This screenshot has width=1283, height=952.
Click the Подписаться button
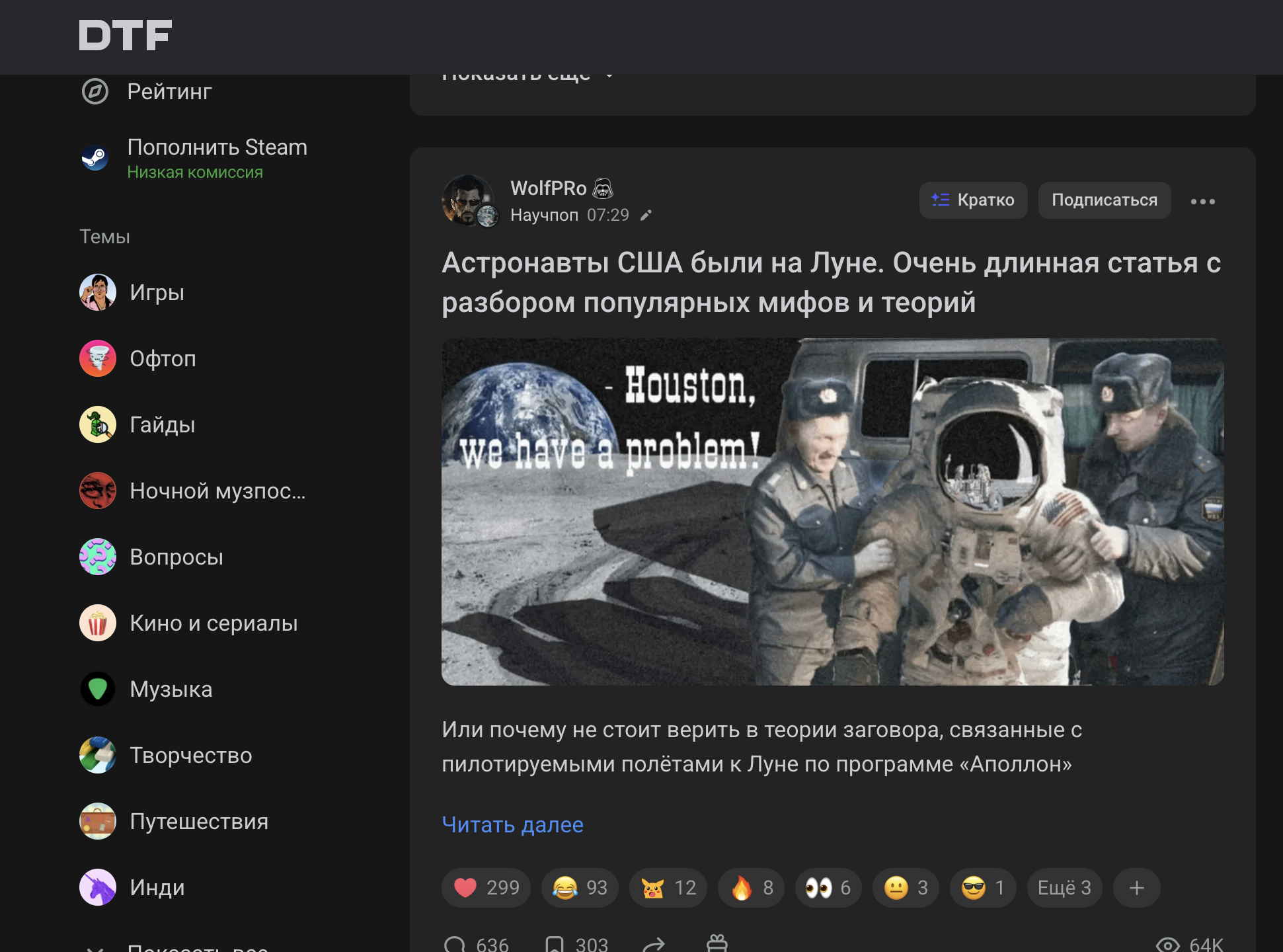1104,200
